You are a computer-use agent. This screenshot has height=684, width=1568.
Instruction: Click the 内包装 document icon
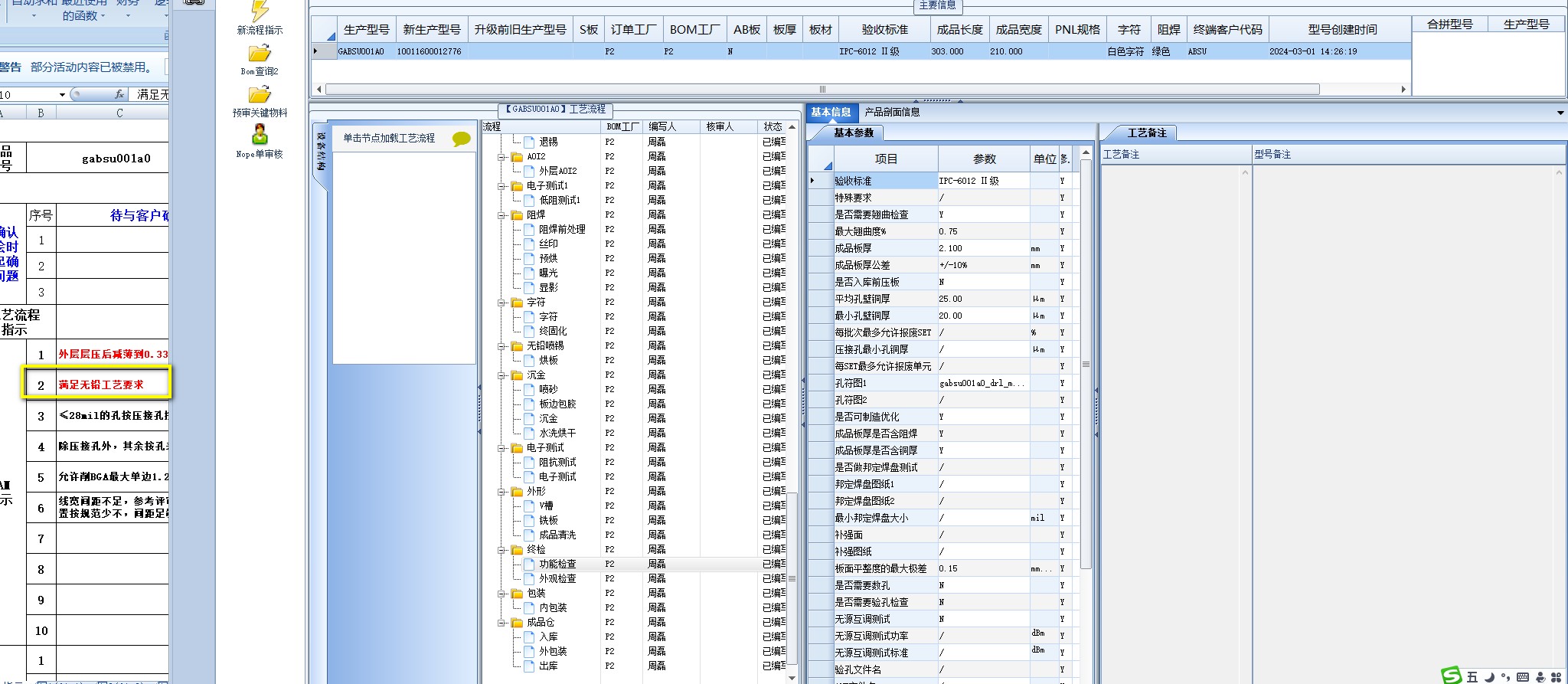coord(530,607)
